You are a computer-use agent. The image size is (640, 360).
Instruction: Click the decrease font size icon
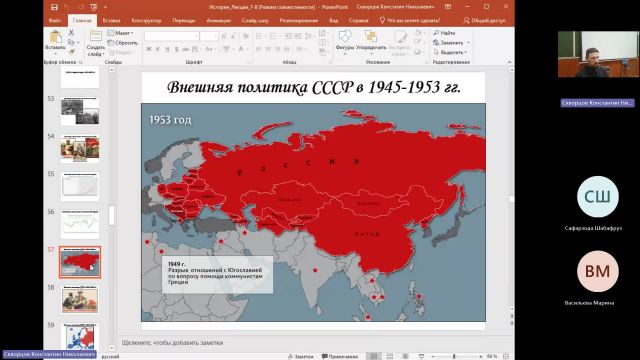pos(233,36)
